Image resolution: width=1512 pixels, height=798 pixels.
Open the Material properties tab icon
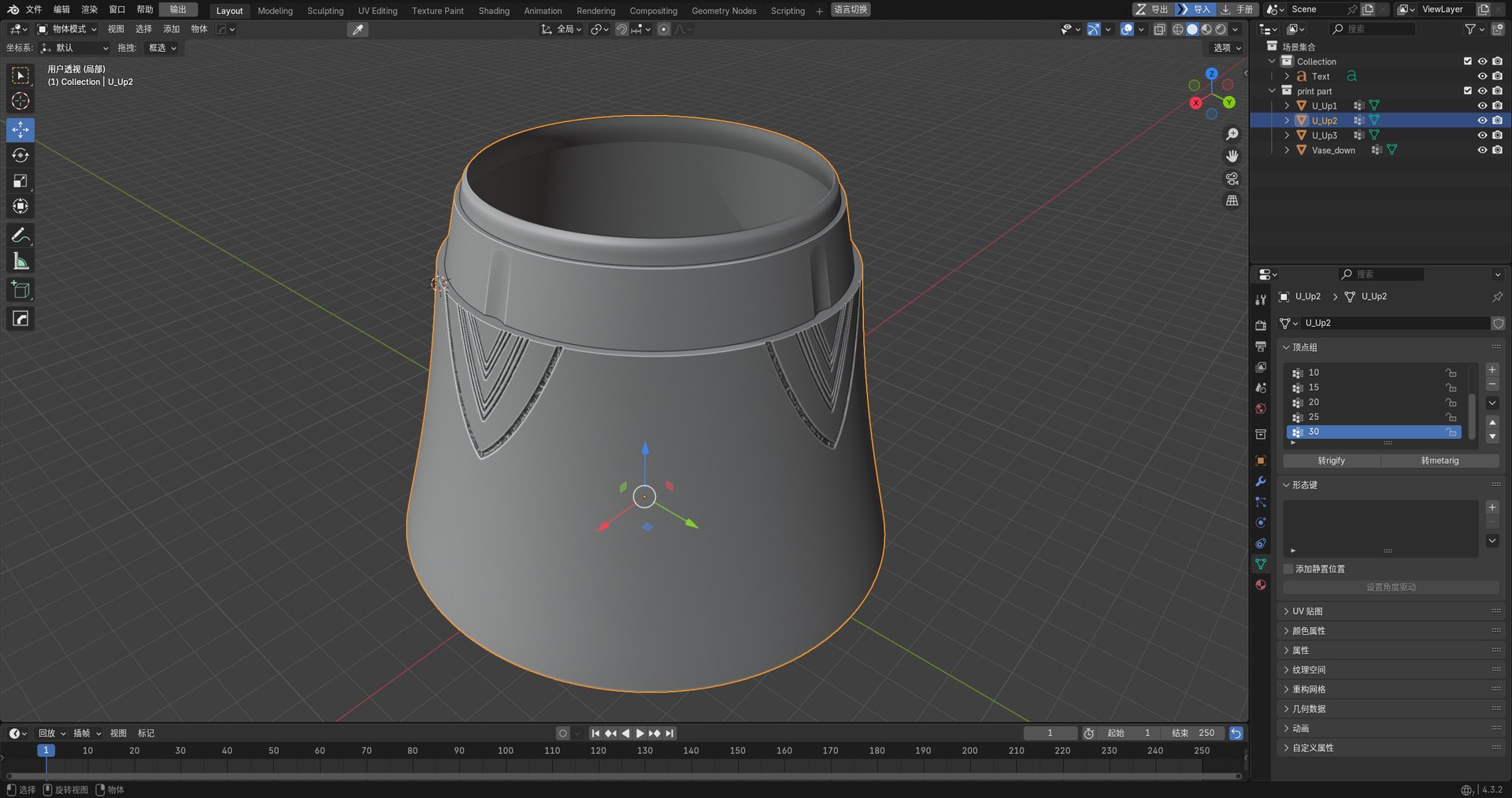1261,585
